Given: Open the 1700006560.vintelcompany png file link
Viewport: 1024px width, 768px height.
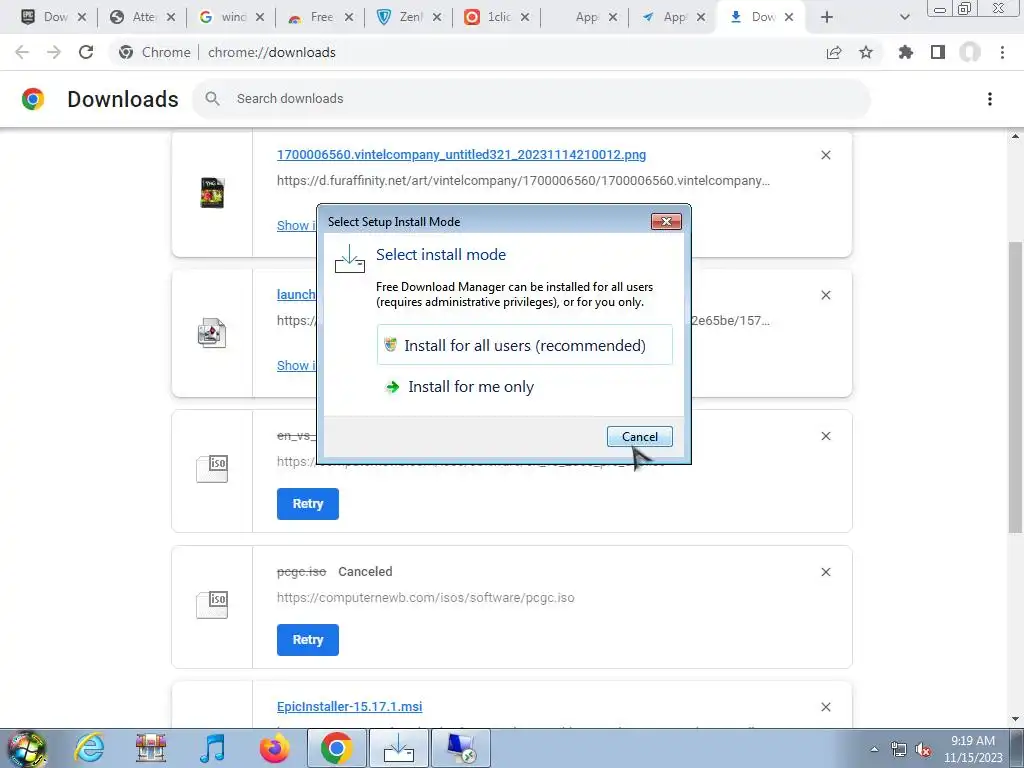Looking at the screenshot, I should coord(461,155).
